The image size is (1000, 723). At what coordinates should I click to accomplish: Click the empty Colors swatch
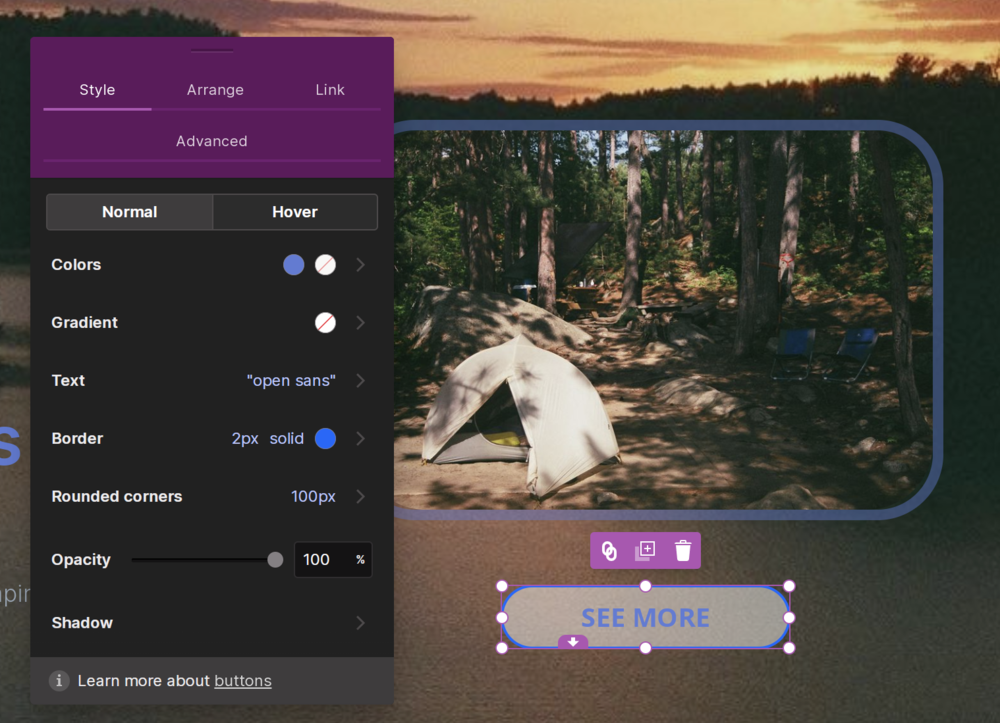click(325, 265)
